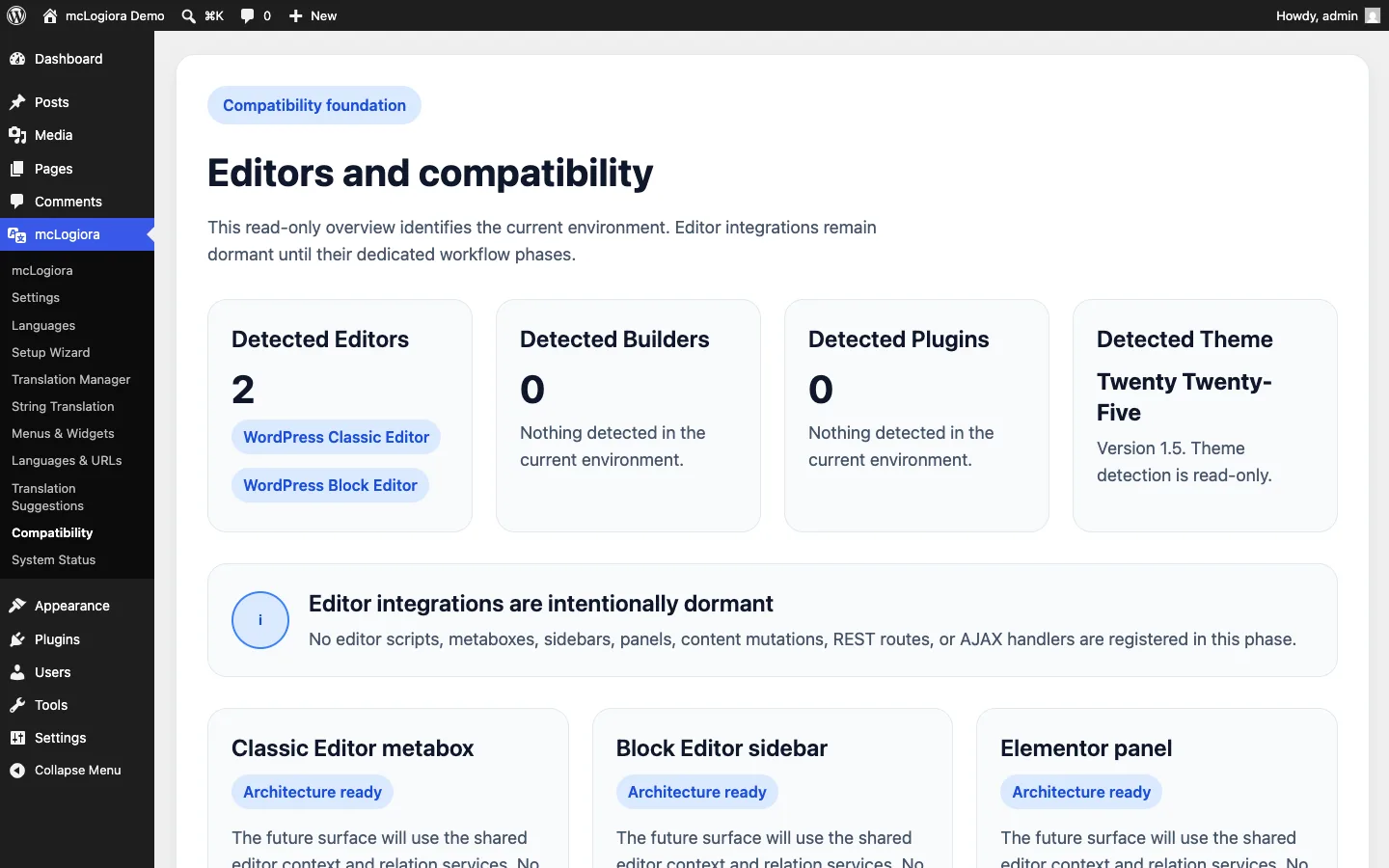Open the mcLogiora Demo site home icon
The width and height of the screenshot is (1389, 868).
coord(50,15)
